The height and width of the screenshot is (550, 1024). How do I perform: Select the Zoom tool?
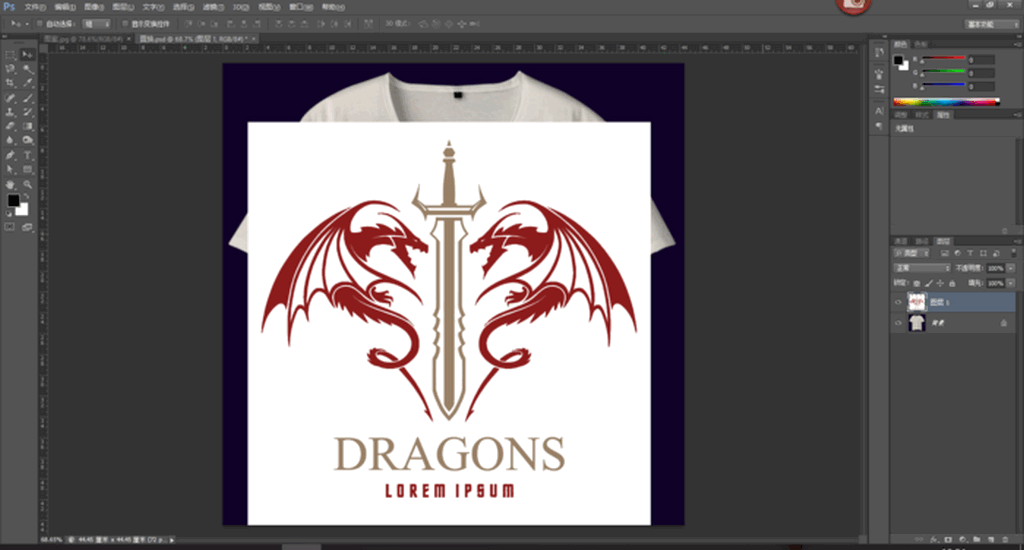pyautogui.click(x=27, y=185)
